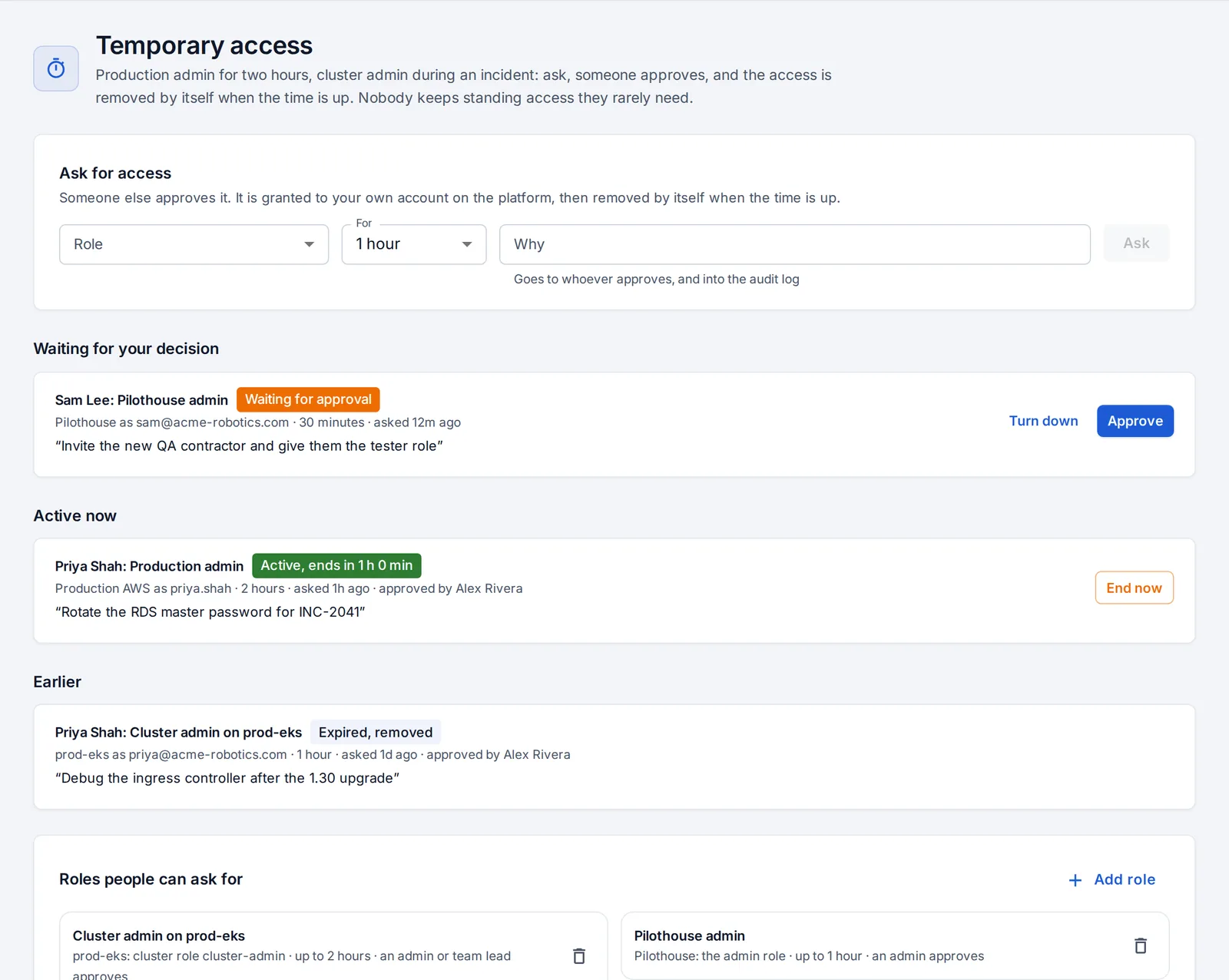Approve Sam Lee's Pilothouse admin request
Screen dimensions: 1229x980
coord(1135,421)
